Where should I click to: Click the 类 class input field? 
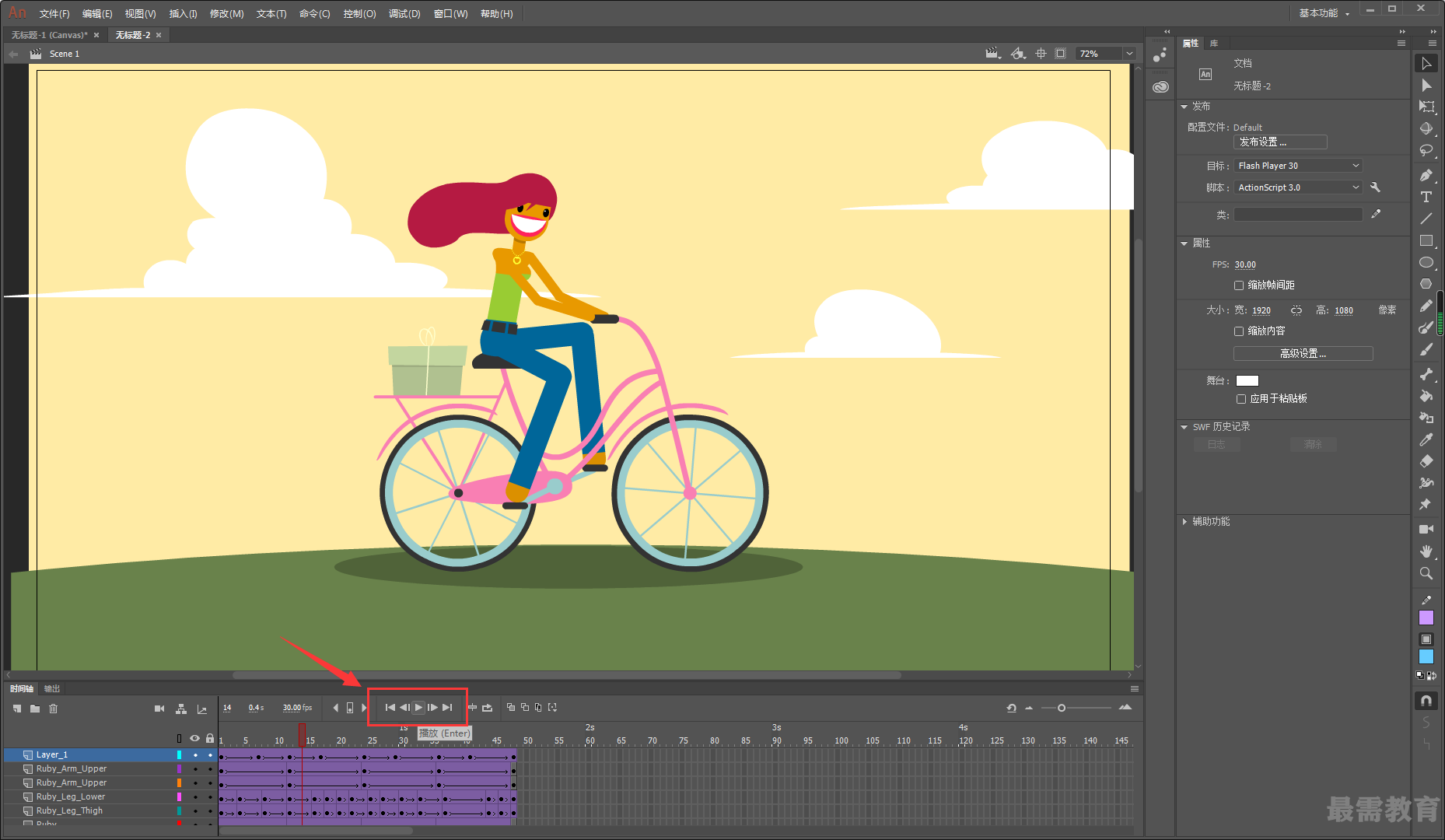[x=1298, y=215]
